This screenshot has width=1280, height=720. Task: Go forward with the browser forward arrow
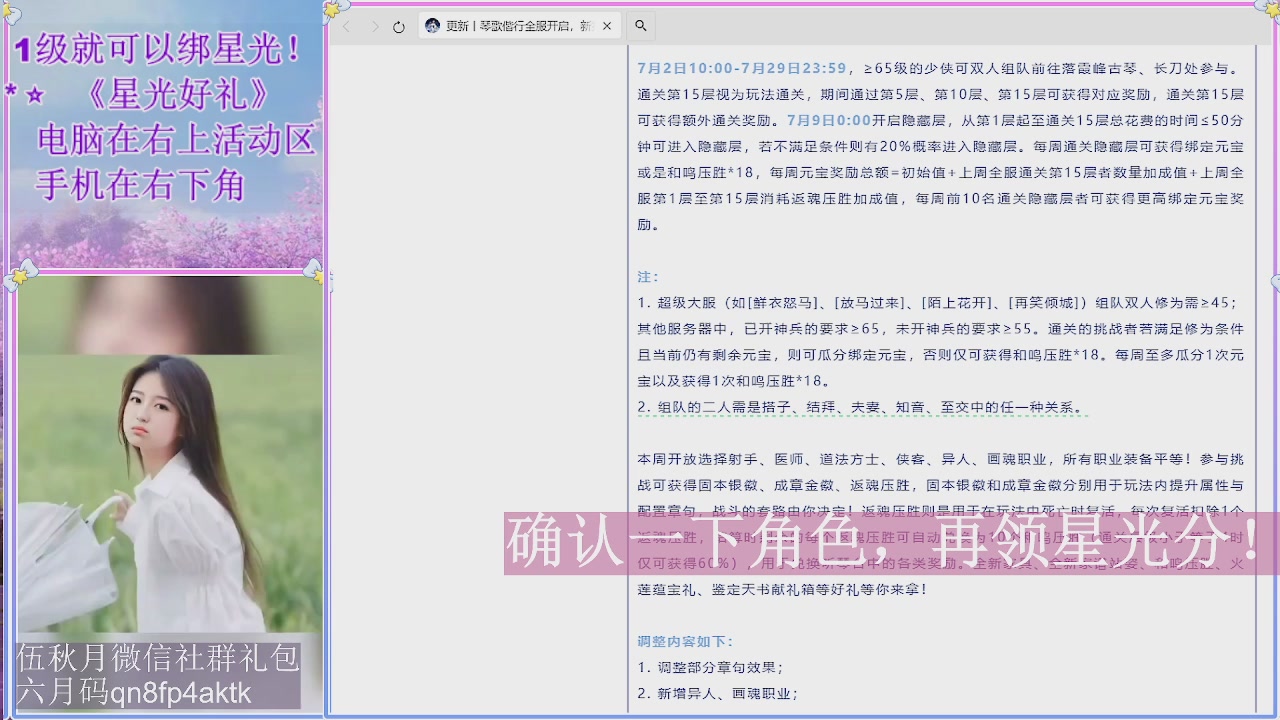[375, 27]
